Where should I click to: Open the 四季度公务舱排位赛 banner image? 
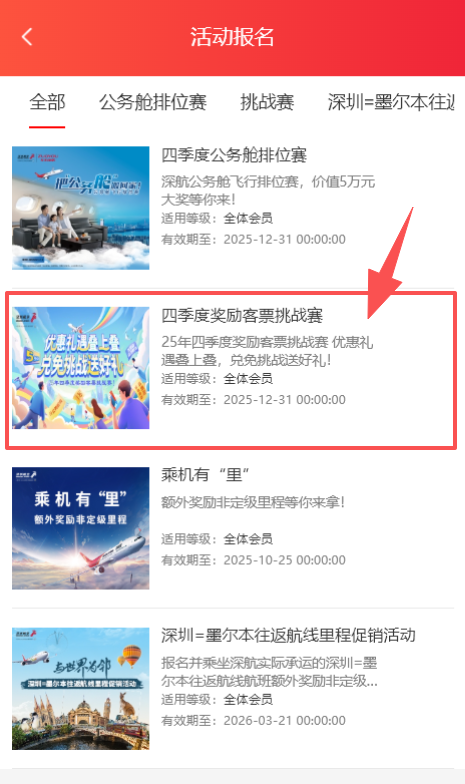coord(80,208)
